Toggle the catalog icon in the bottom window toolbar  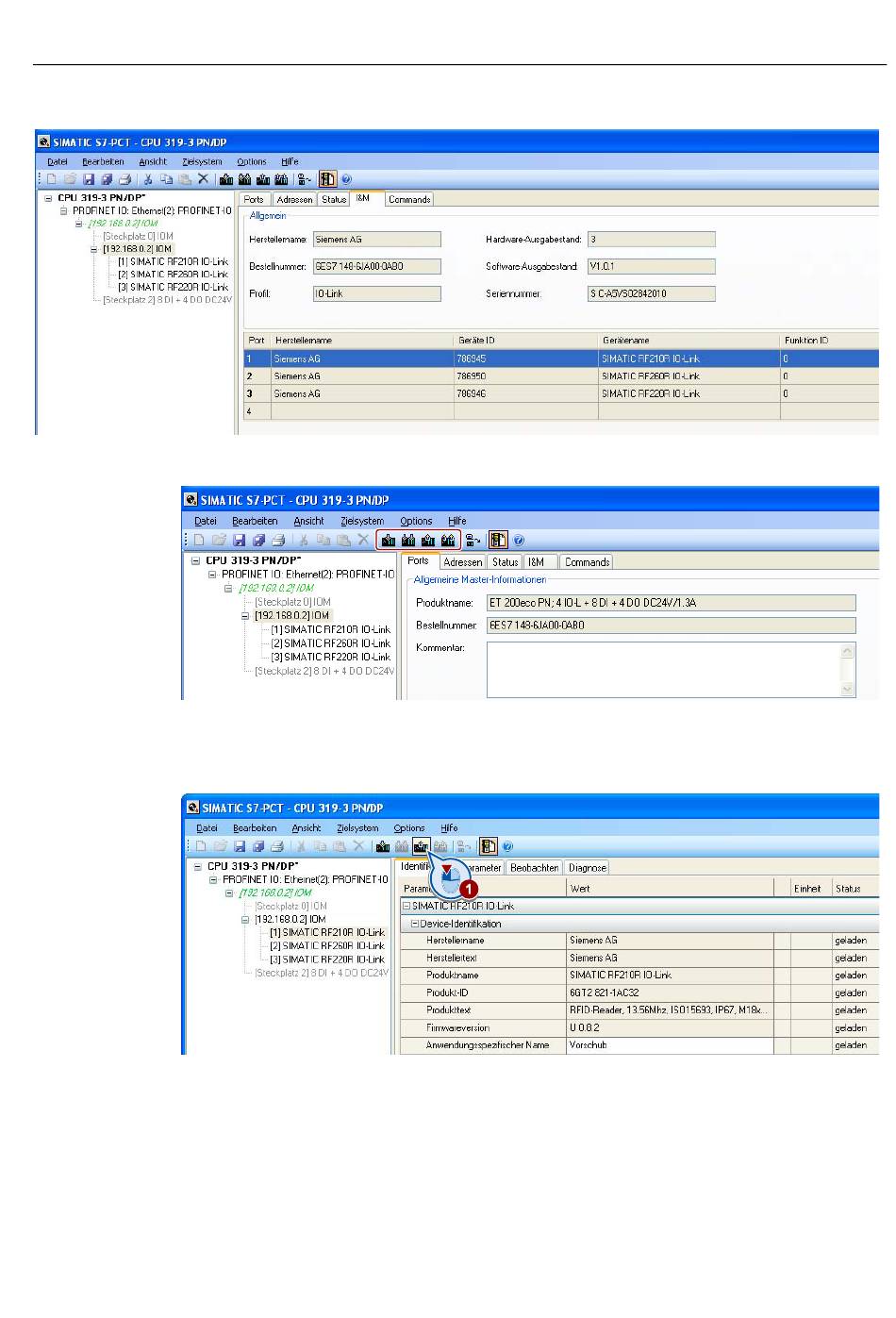tap(489, 846)
